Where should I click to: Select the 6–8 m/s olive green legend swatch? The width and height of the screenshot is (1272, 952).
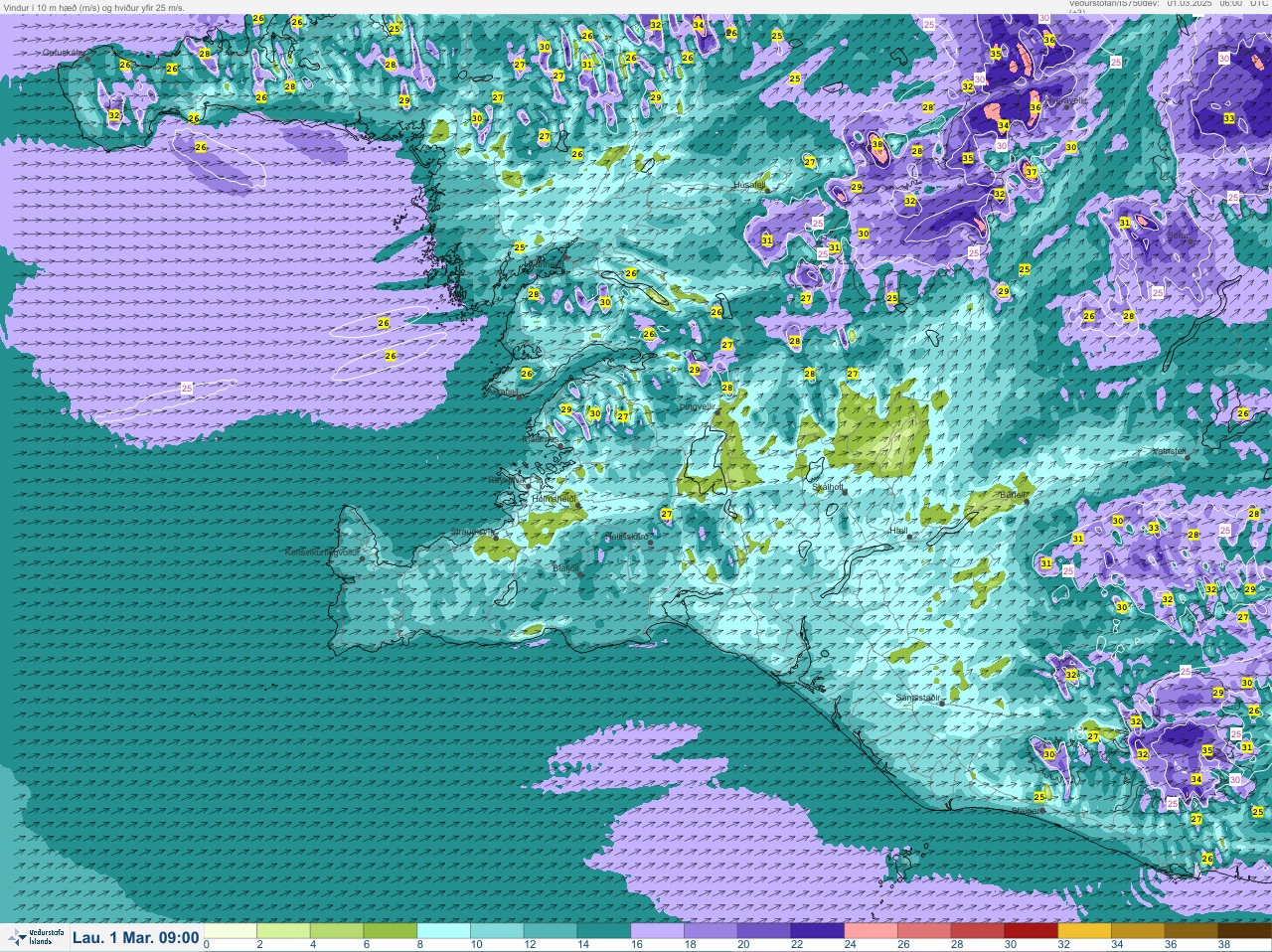[392, 931]
